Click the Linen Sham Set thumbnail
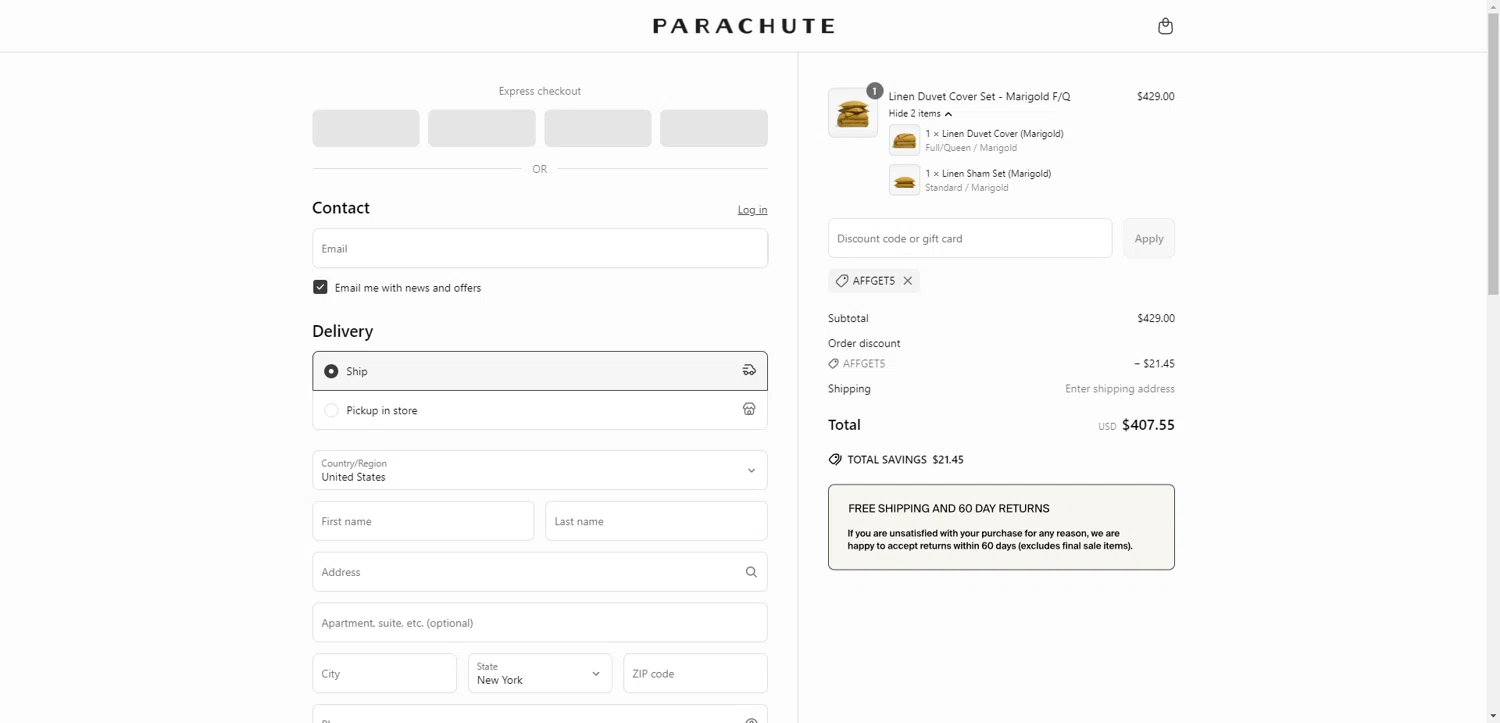Viewport: 1500px width, 723px height. (904, 181)
